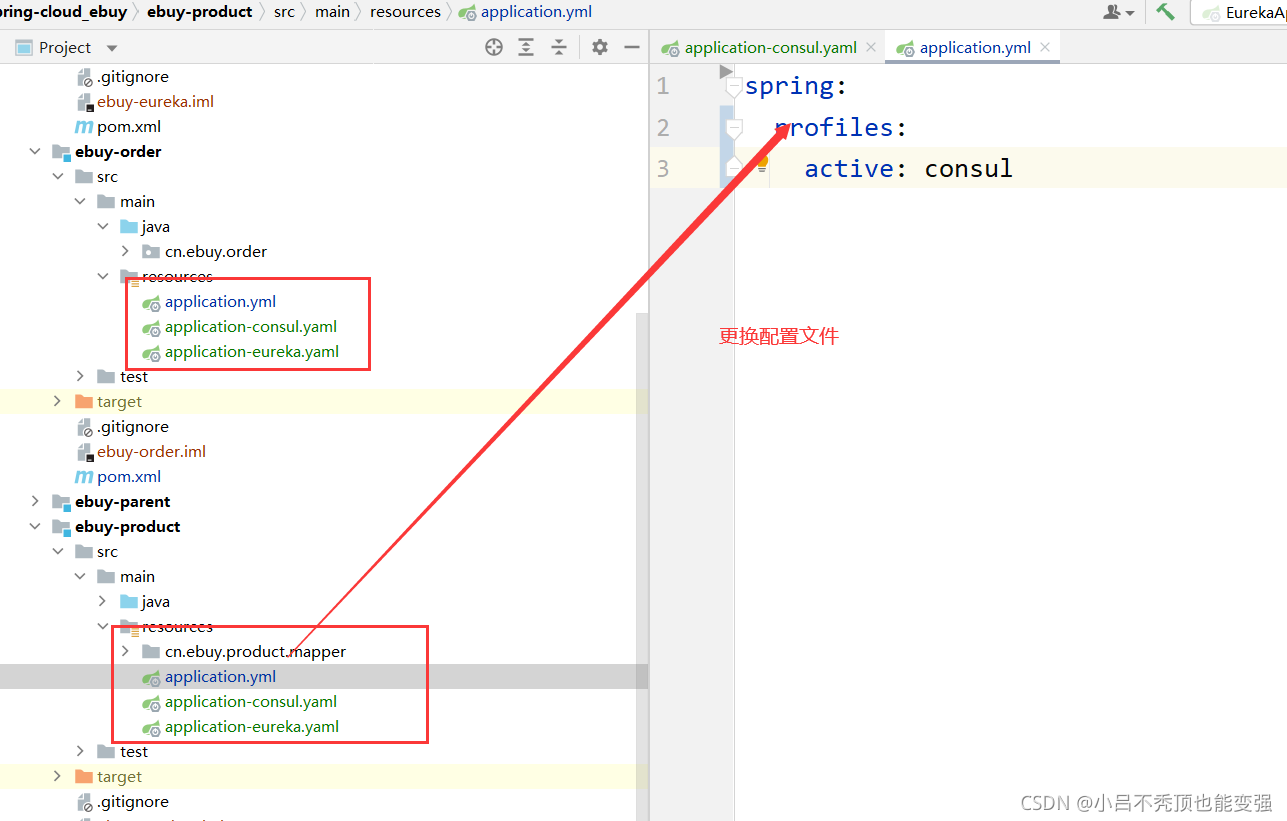Viewport: 1287px width, 821px height.
Task: Click line number 2 in editor gutter
Action: click(x=663, y=128)
